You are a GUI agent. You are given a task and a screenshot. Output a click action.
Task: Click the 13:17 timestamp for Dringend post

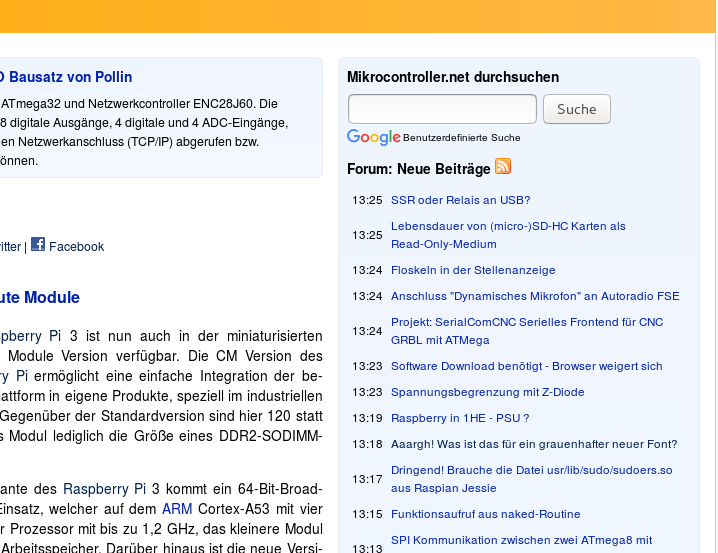click(367, 479)
